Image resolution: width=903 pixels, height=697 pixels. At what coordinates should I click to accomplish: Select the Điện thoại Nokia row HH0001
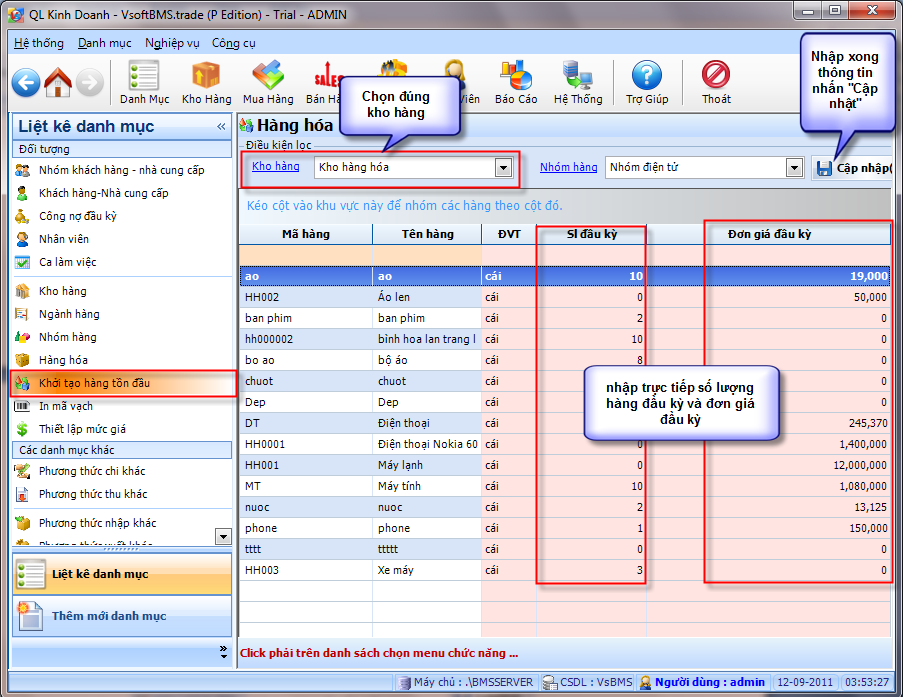click(565, 444)
